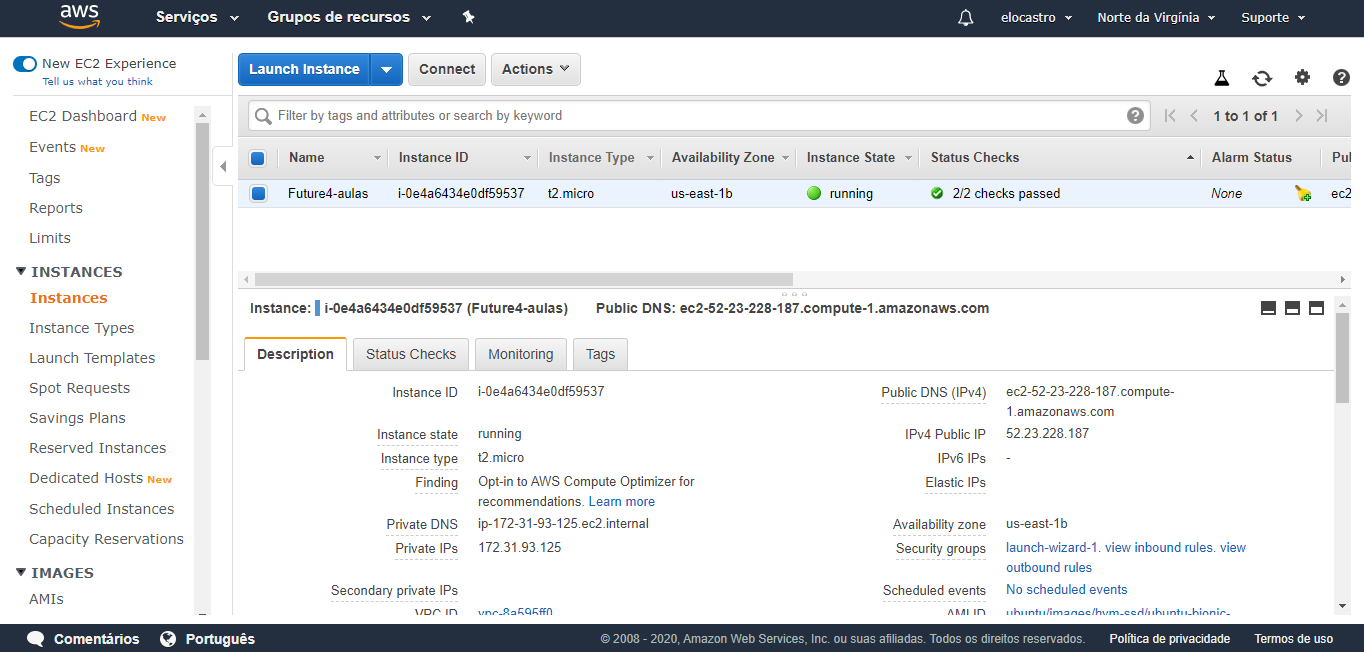The width and height of the screenshot is (1364, 652).
Task: Maximize the instance details pane
Action: (1316, 308)
